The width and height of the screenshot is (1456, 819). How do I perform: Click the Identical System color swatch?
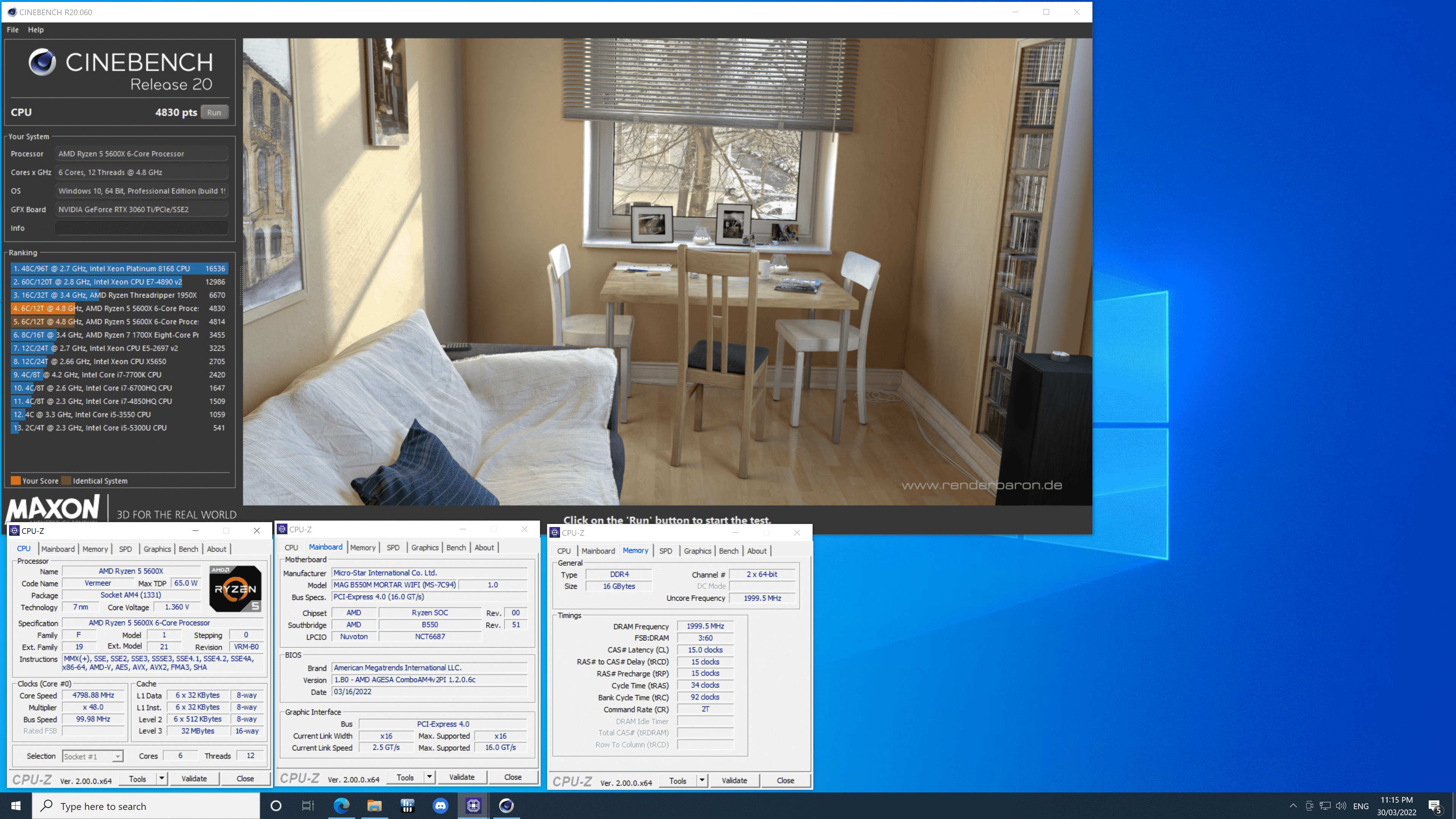pos(66,480)
